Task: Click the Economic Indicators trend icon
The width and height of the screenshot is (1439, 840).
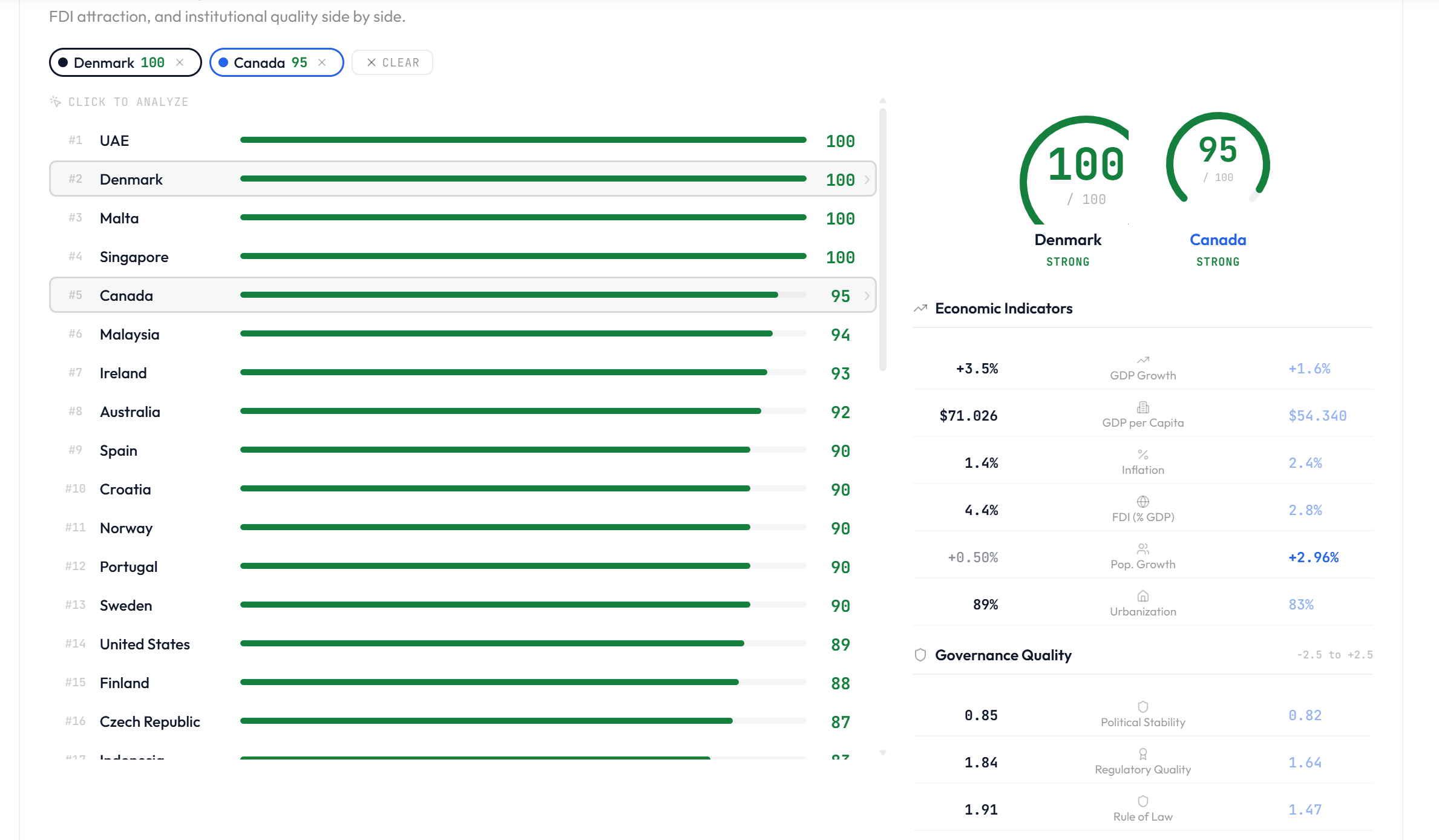Action: click(920, 309)
